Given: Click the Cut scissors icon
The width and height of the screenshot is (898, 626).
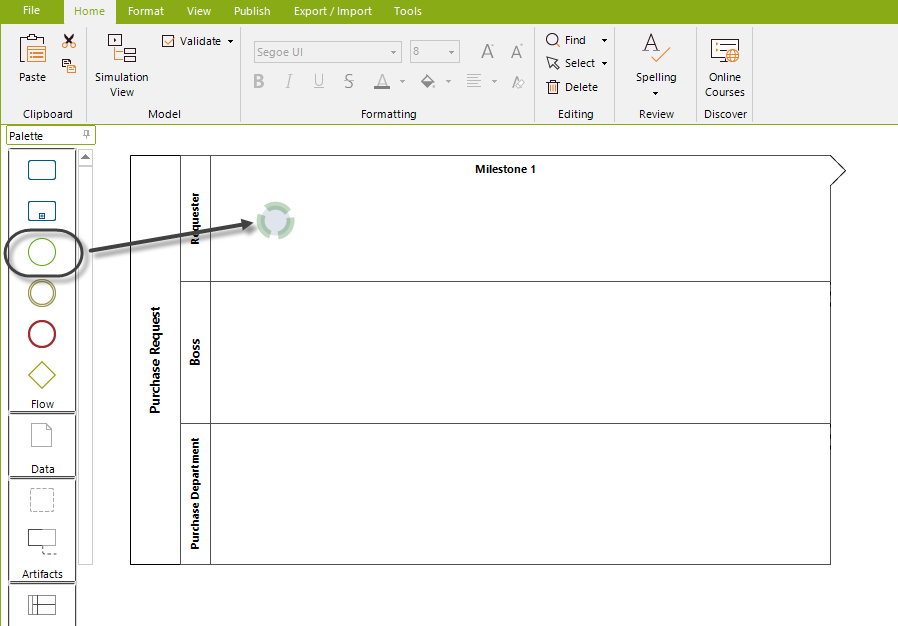Looking at the screenshot, I should pyautogui.click(x=69, y=41).
